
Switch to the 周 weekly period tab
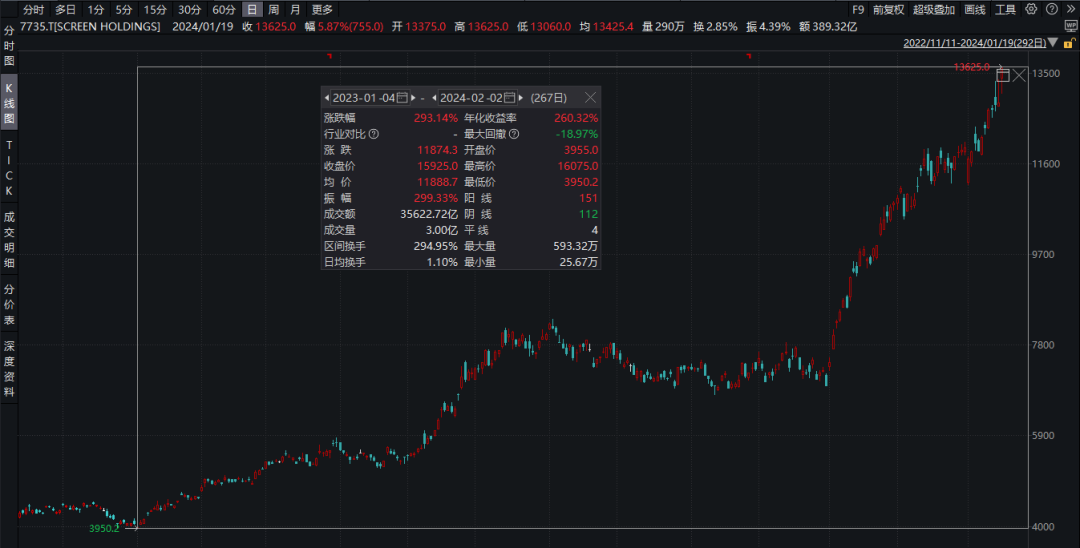point(273,9)
